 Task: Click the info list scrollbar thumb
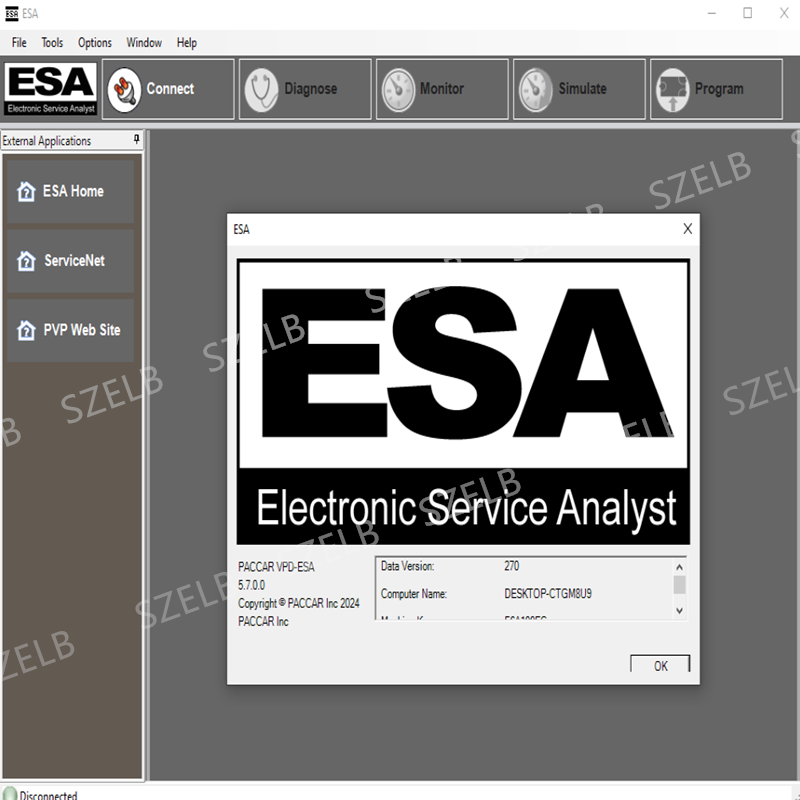pyautogui.click(x=679, y=585)
